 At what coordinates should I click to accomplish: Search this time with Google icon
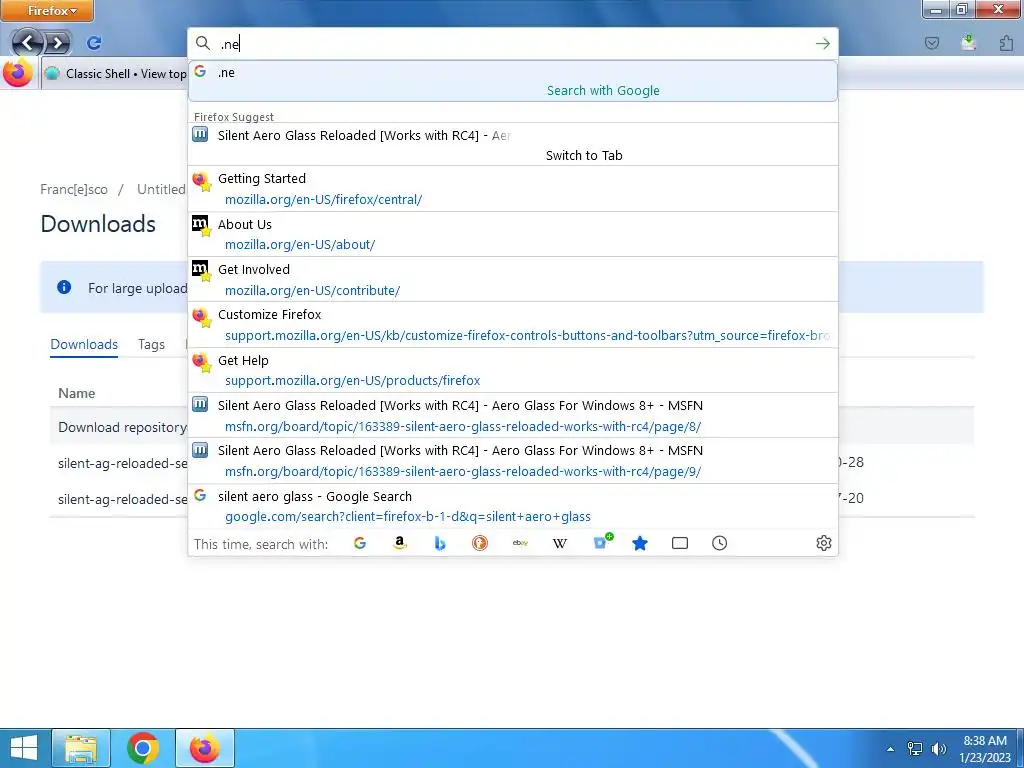[x=360, y=543]
